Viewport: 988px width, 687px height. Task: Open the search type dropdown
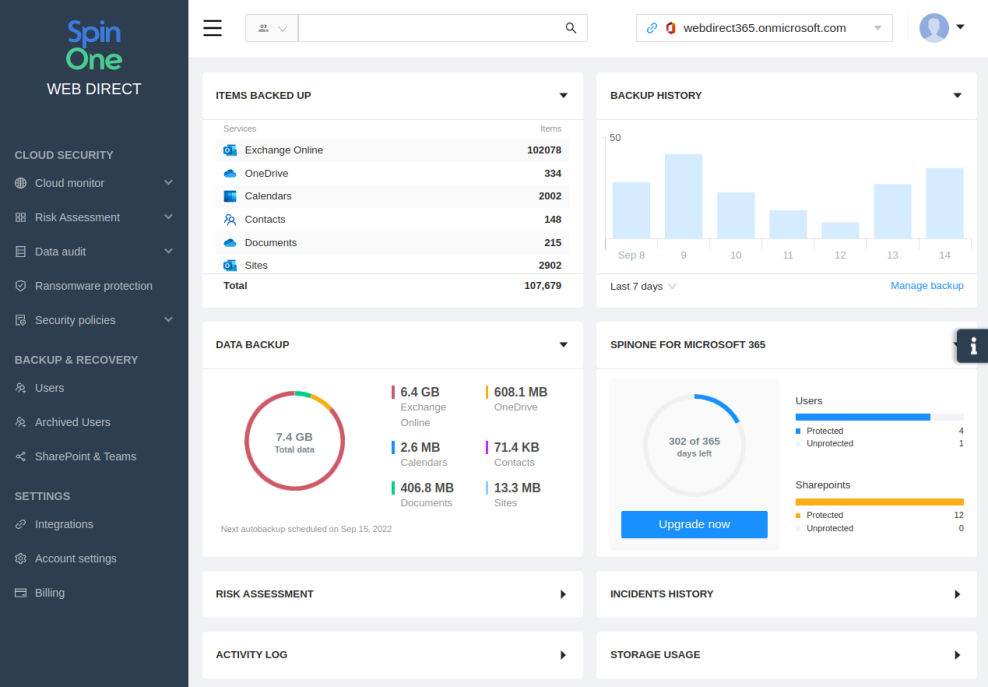point(272,28)
